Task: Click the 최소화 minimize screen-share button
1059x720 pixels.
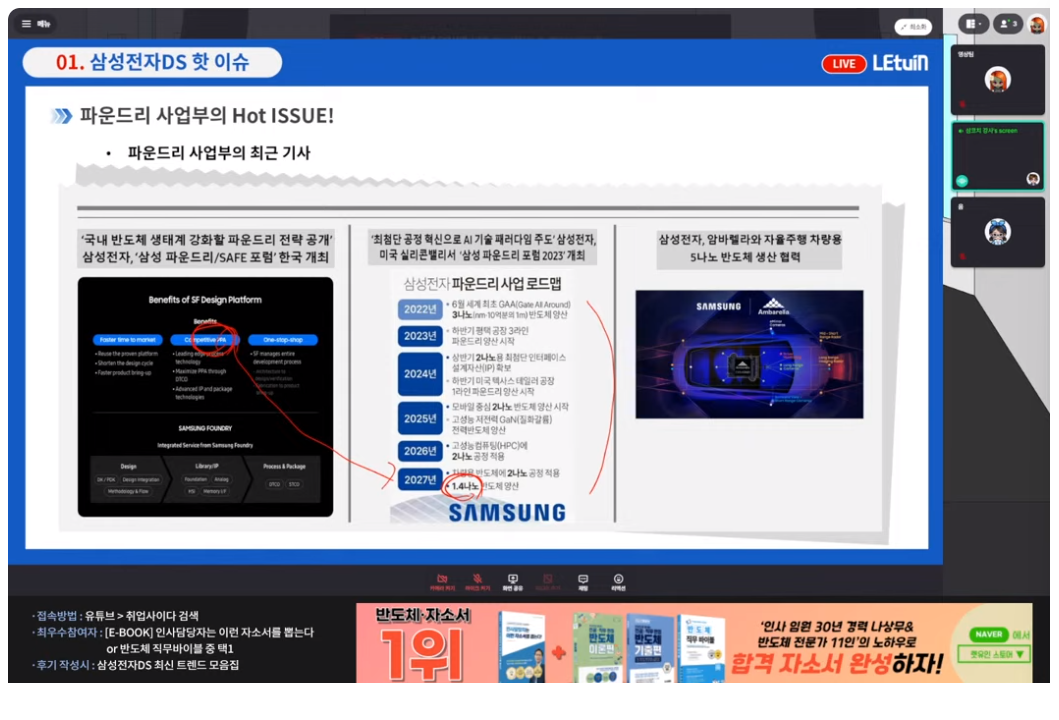Action: point(913,27)
